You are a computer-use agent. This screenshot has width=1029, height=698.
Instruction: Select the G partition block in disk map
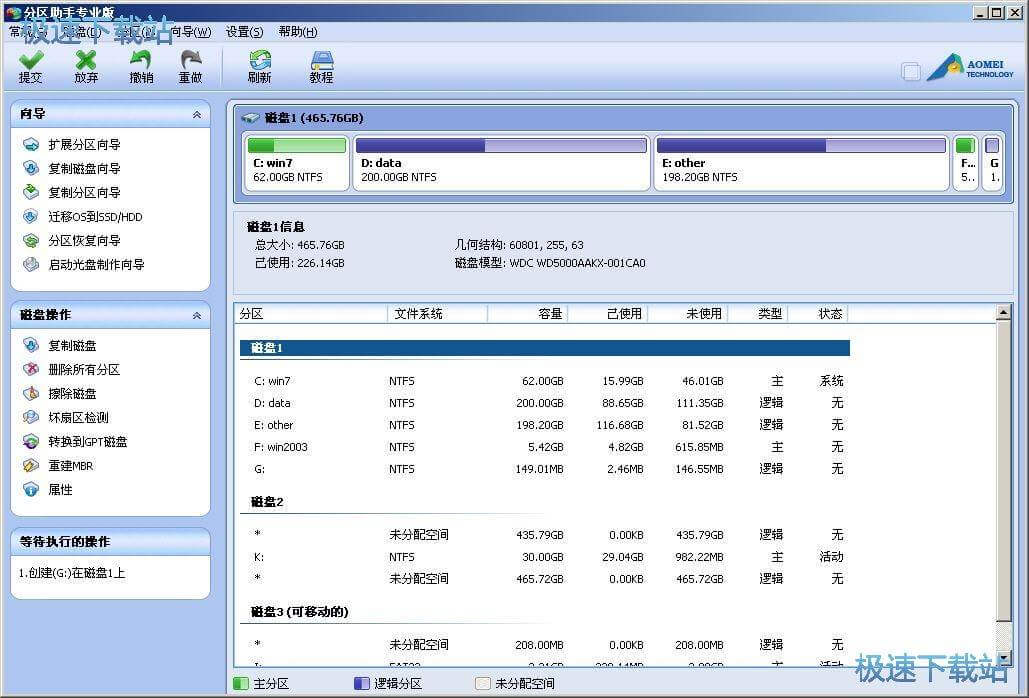(993, 163)
